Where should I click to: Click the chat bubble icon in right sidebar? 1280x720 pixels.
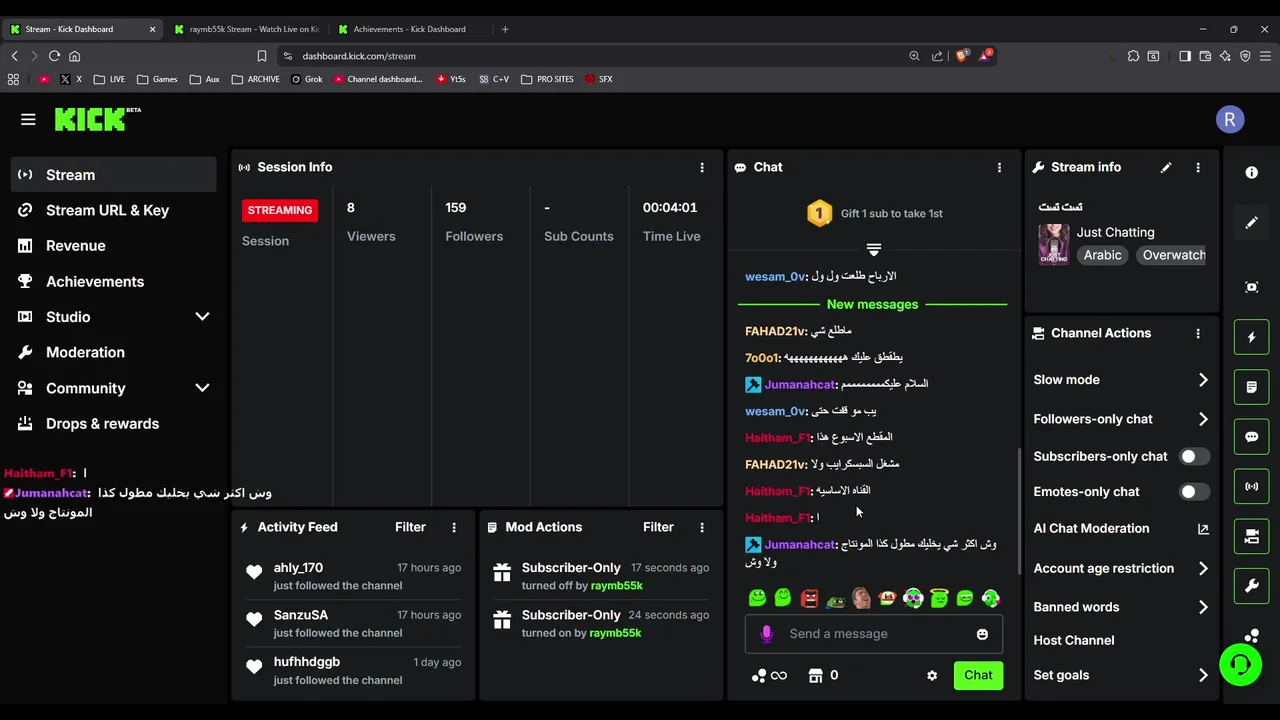pos(1251,437)
